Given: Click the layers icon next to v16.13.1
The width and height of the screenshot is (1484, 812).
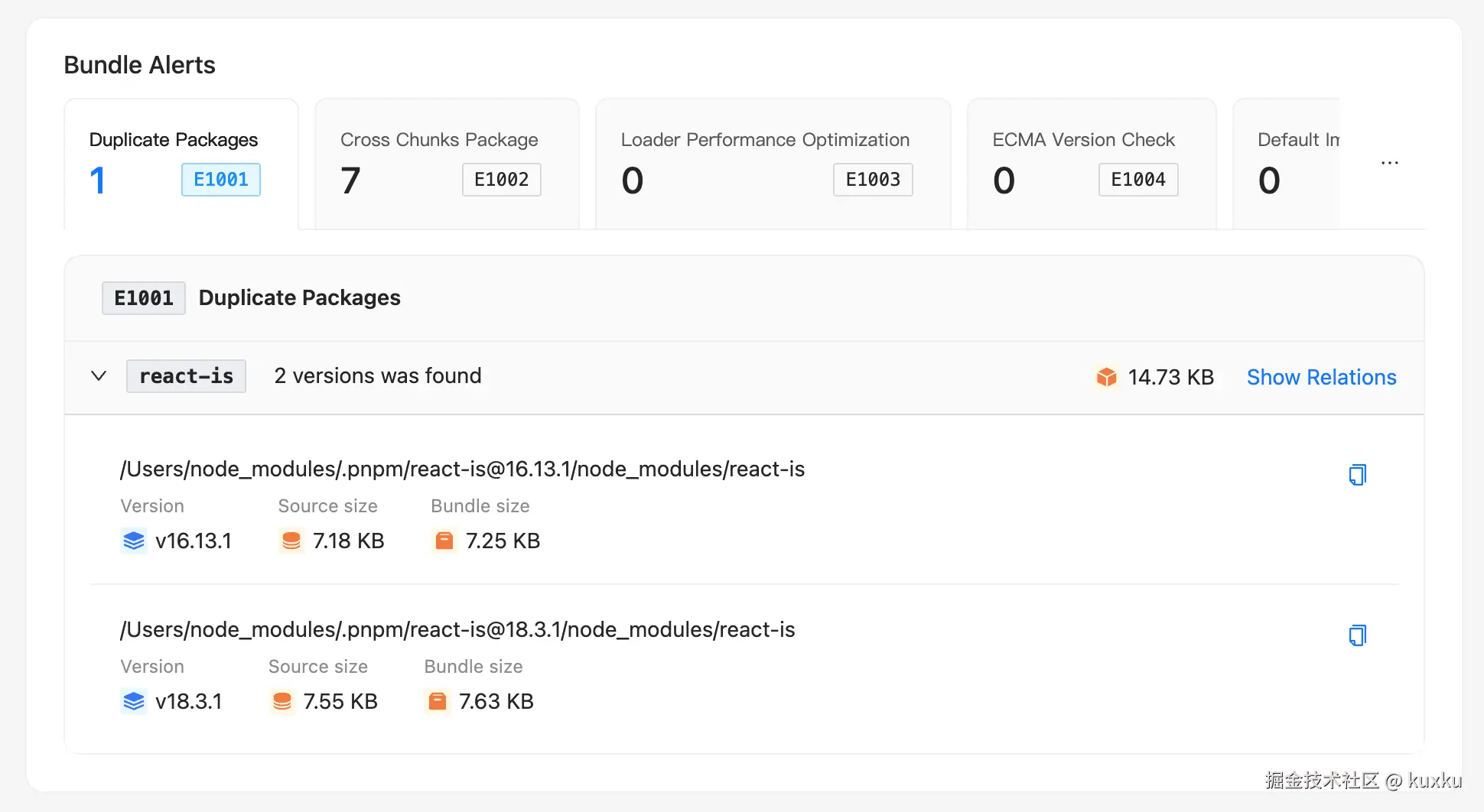Looking at the screenshot, I should (x=134, y=541).
